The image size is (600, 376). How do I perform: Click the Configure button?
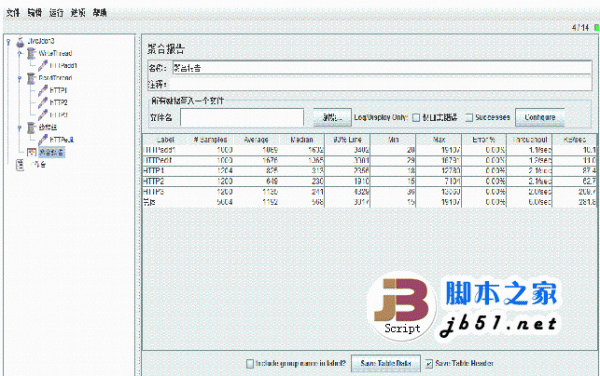coord(540,117)
